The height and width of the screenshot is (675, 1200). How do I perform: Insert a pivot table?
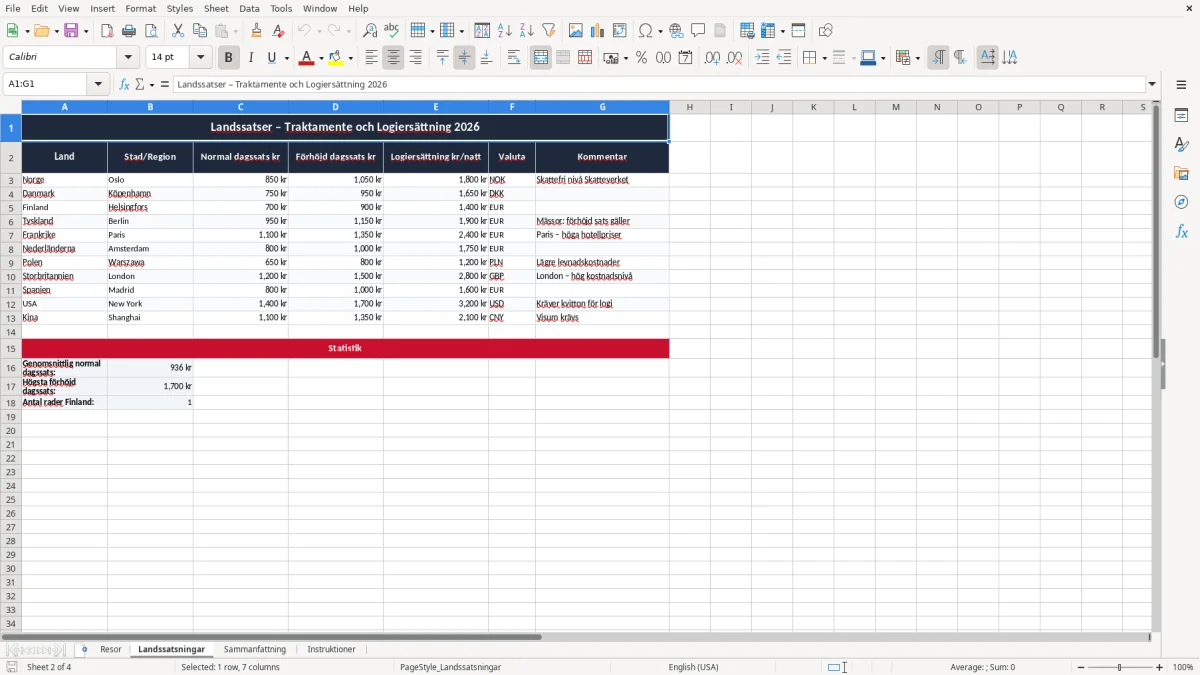pyautogui.click(x=620, y=31)
